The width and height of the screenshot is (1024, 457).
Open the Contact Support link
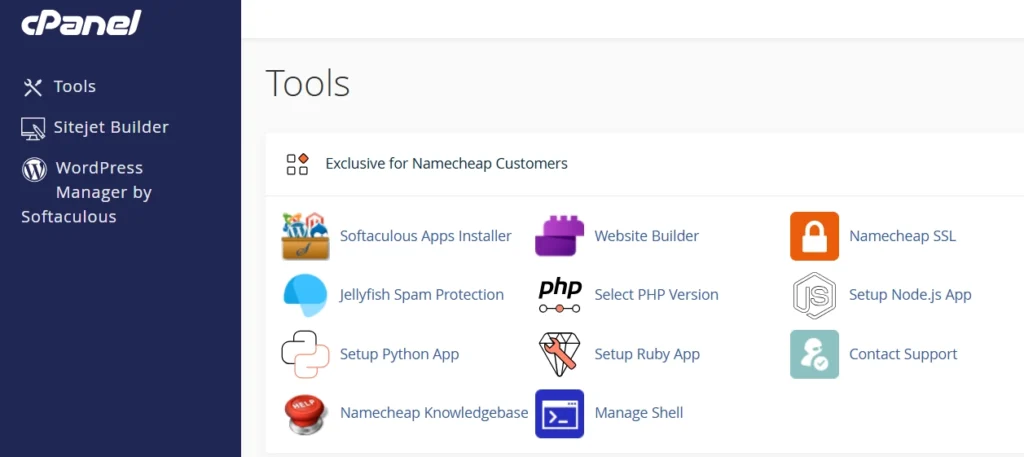(x=903, y=354)
